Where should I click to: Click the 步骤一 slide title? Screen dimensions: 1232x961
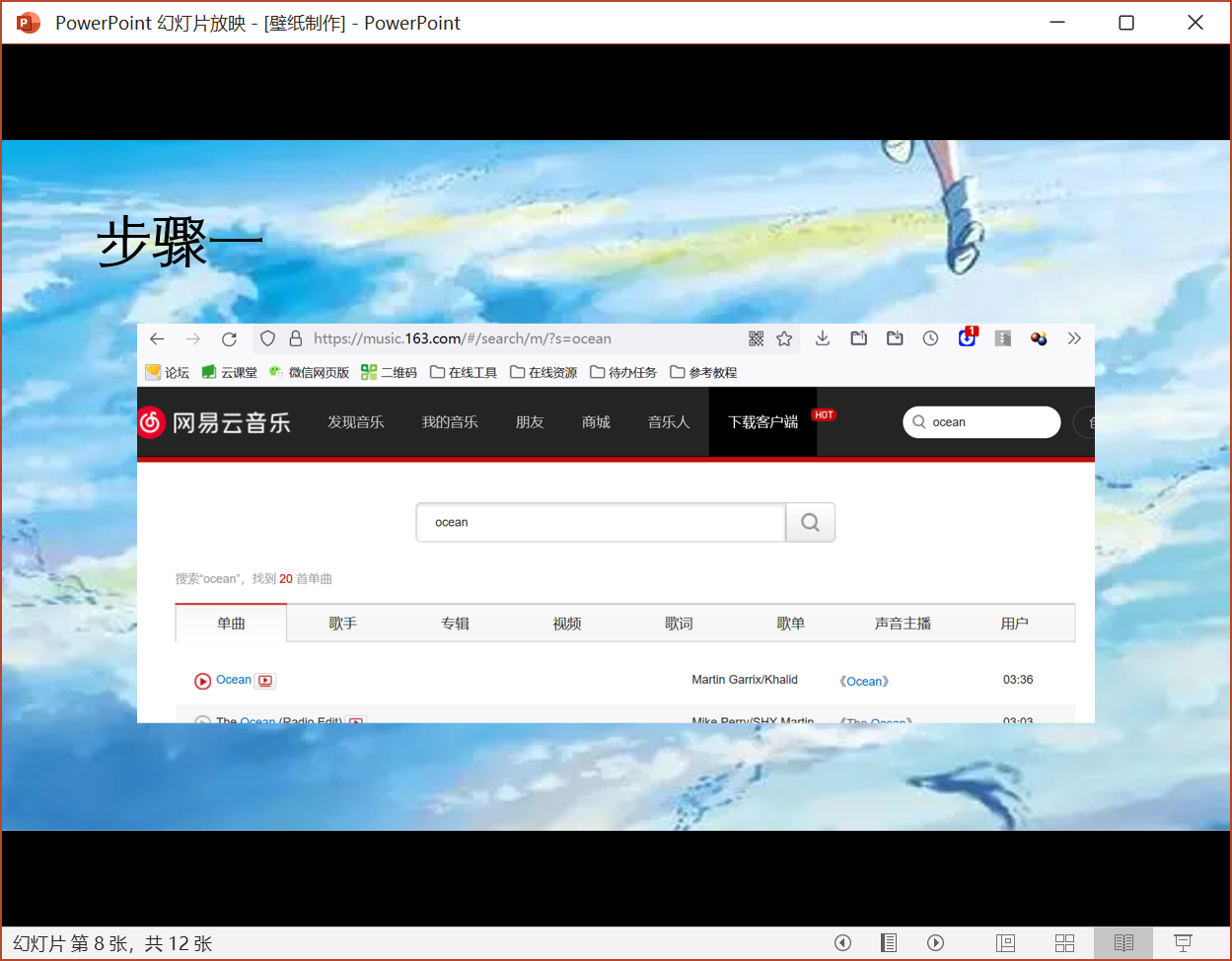(x=181, y=243)
